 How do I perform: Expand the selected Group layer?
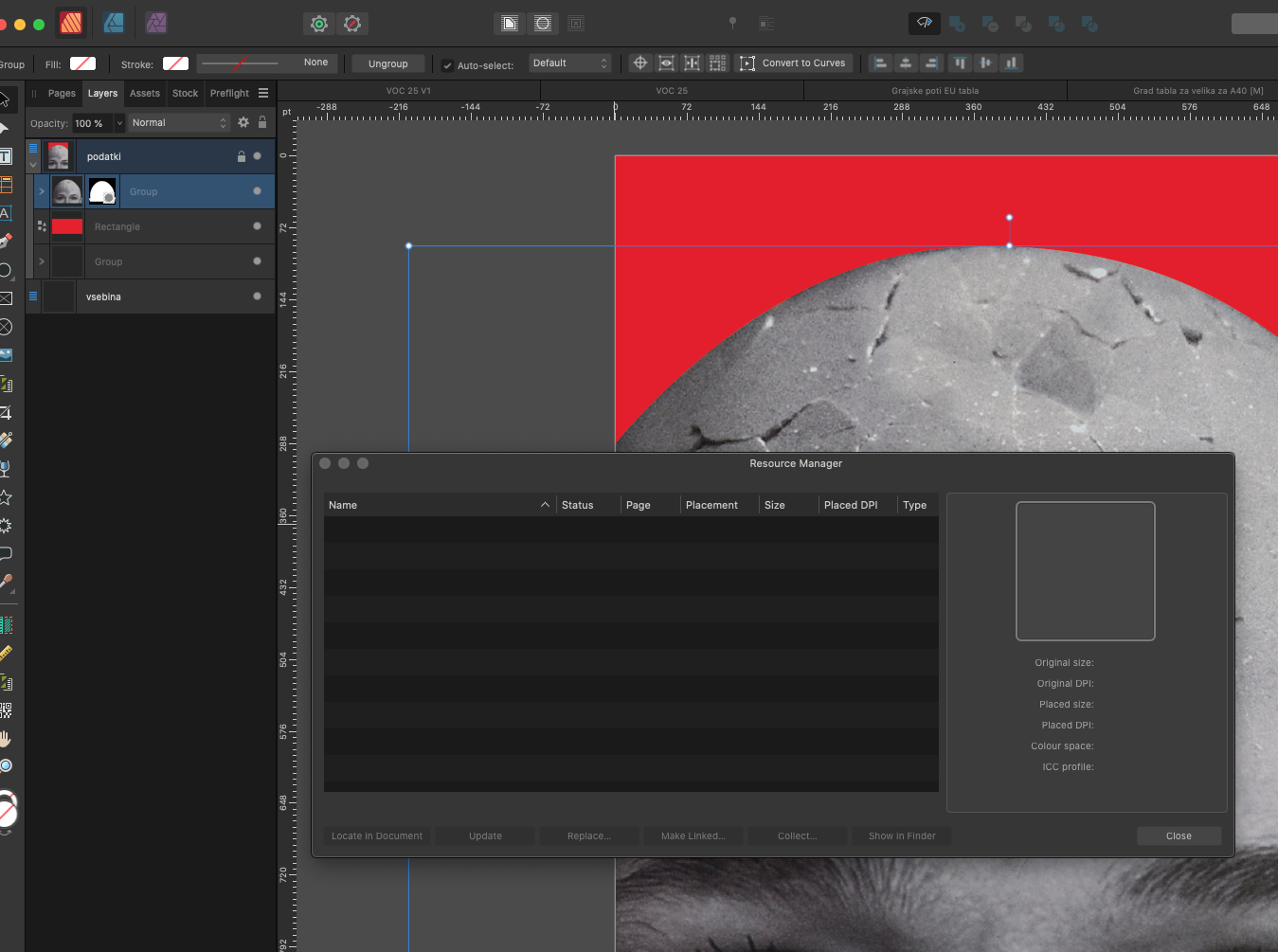pyautogui.click(x=42, y=191)
